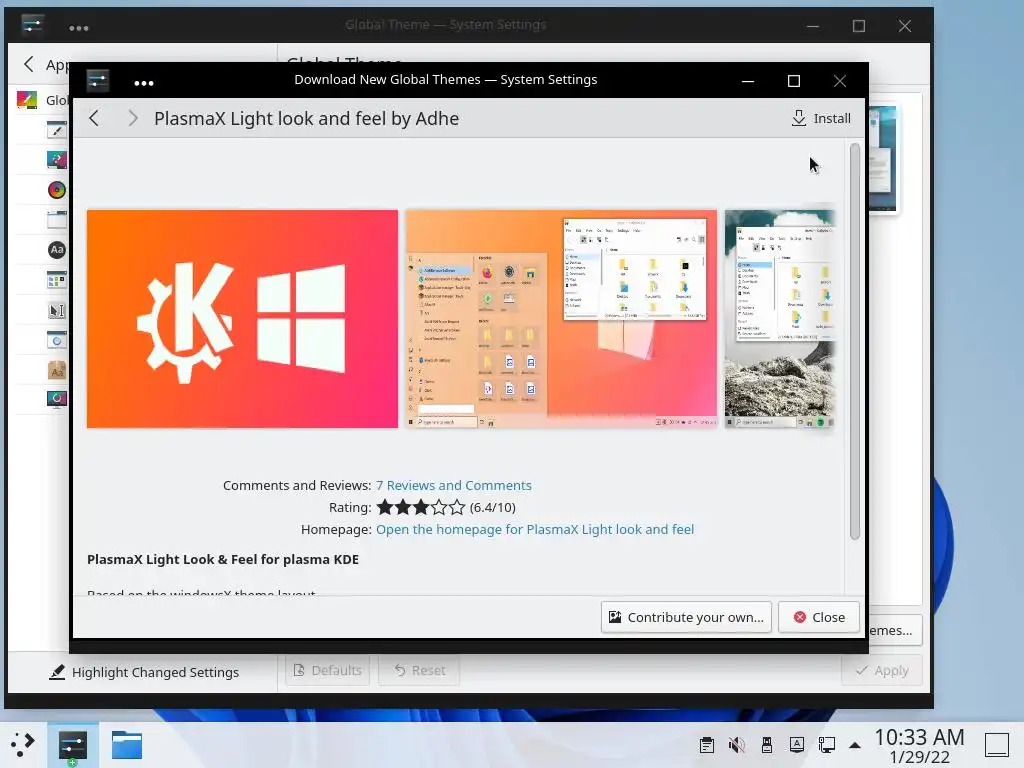The image size is (1024, 768).
Task: Install the PlasmaX Light theme
Action: click(x=821, y=118)
